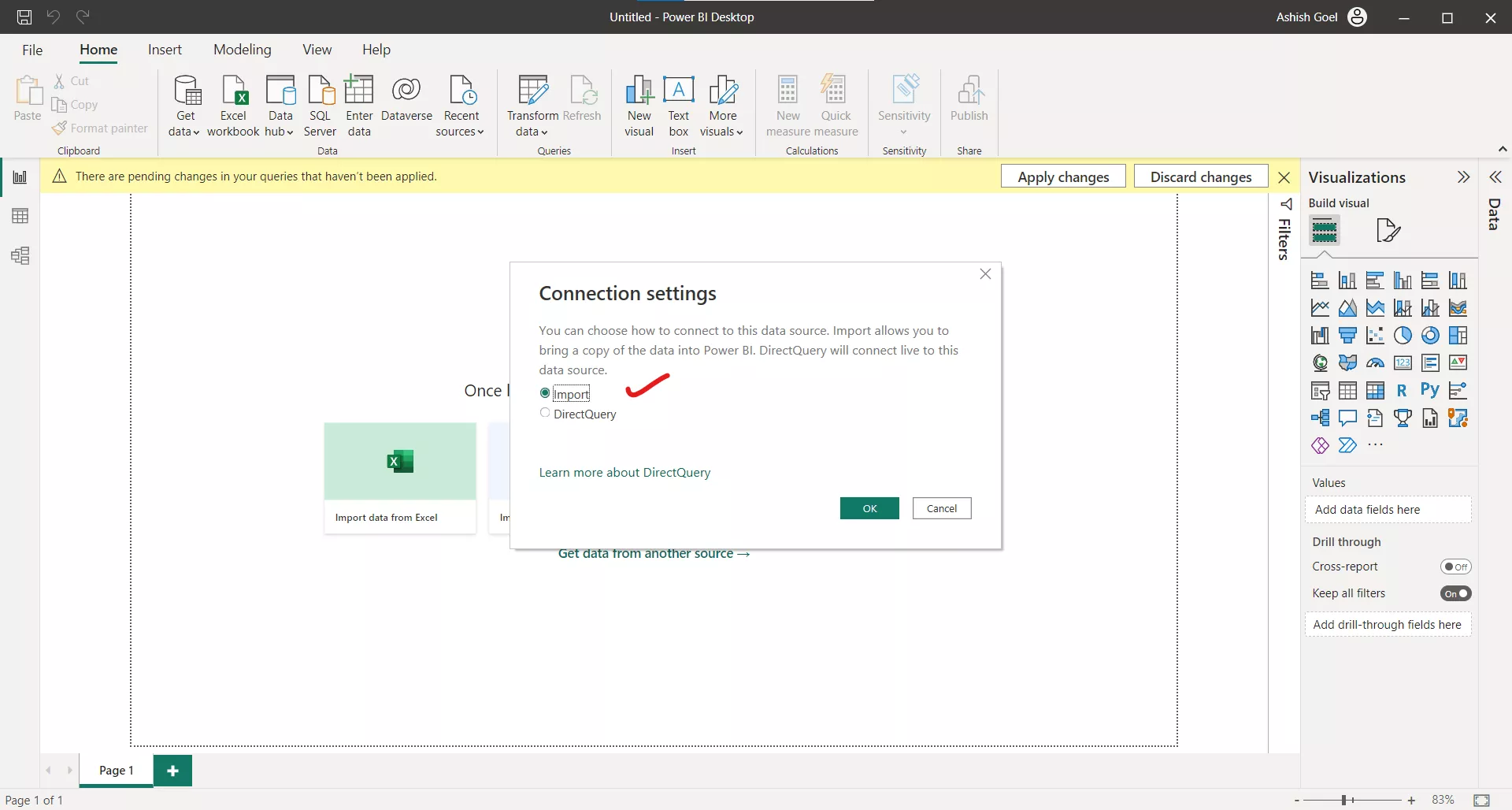The width and height of the screenshot is (1512, 810).
Task: Open the Recent sources dropdown
Action: tap(461, 105)
